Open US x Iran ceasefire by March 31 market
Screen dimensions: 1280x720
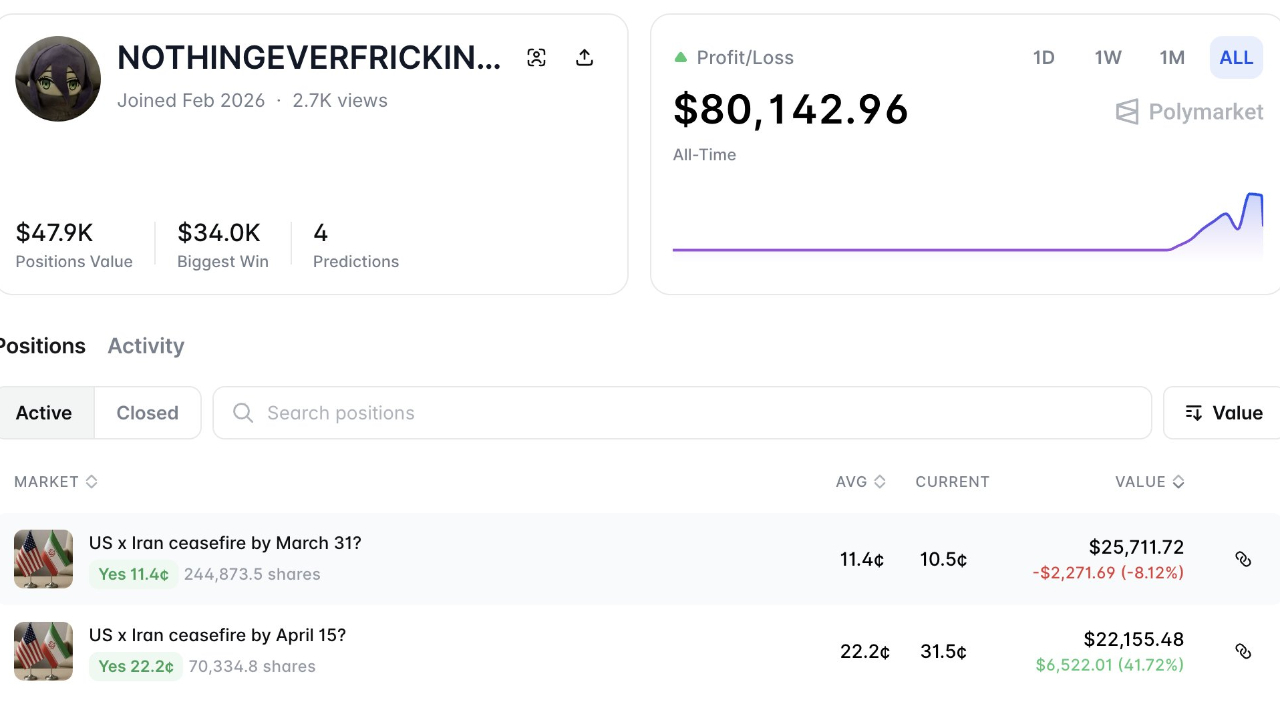(225, 543)
